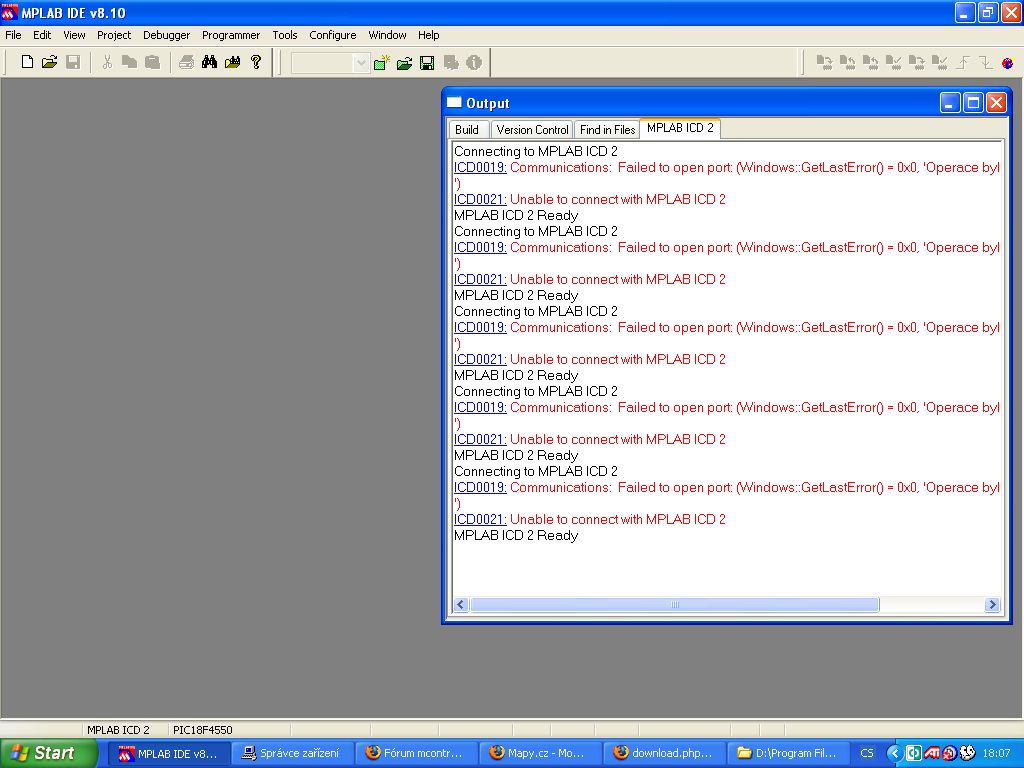Screen dimensions: 1024x768
Task: Expand hidden tray icons chevron
Action: 895,753
